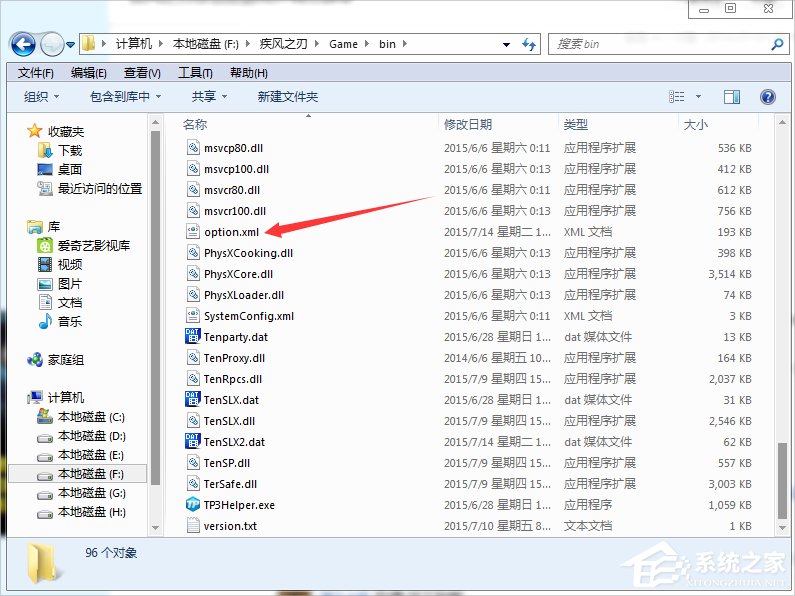The width and height of the screenshot is (795, 596).
Task: Click 疾风之刃 in the breadcrumb
Action: coord(283,44)
